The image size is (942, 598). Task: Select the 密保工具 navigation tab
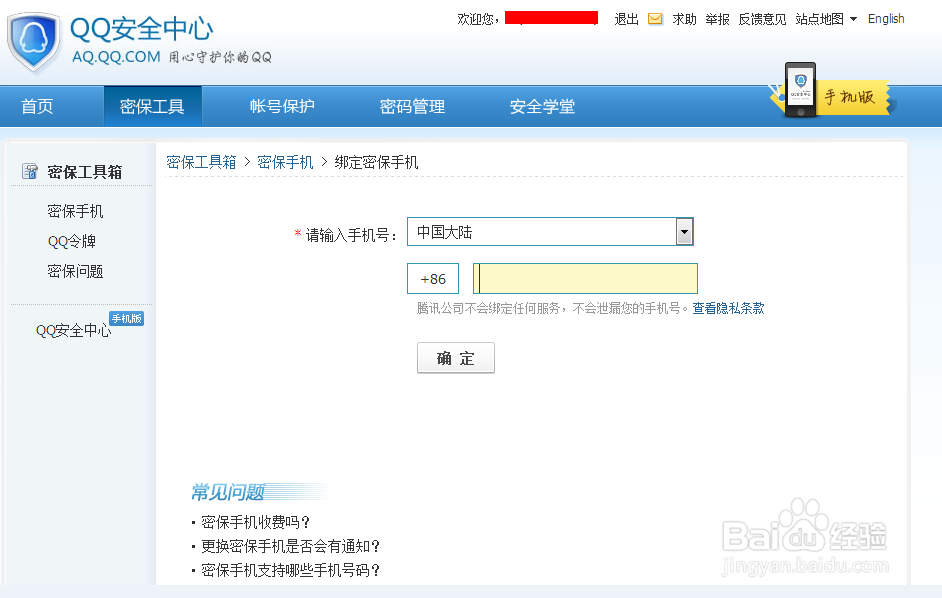(152, 106)
